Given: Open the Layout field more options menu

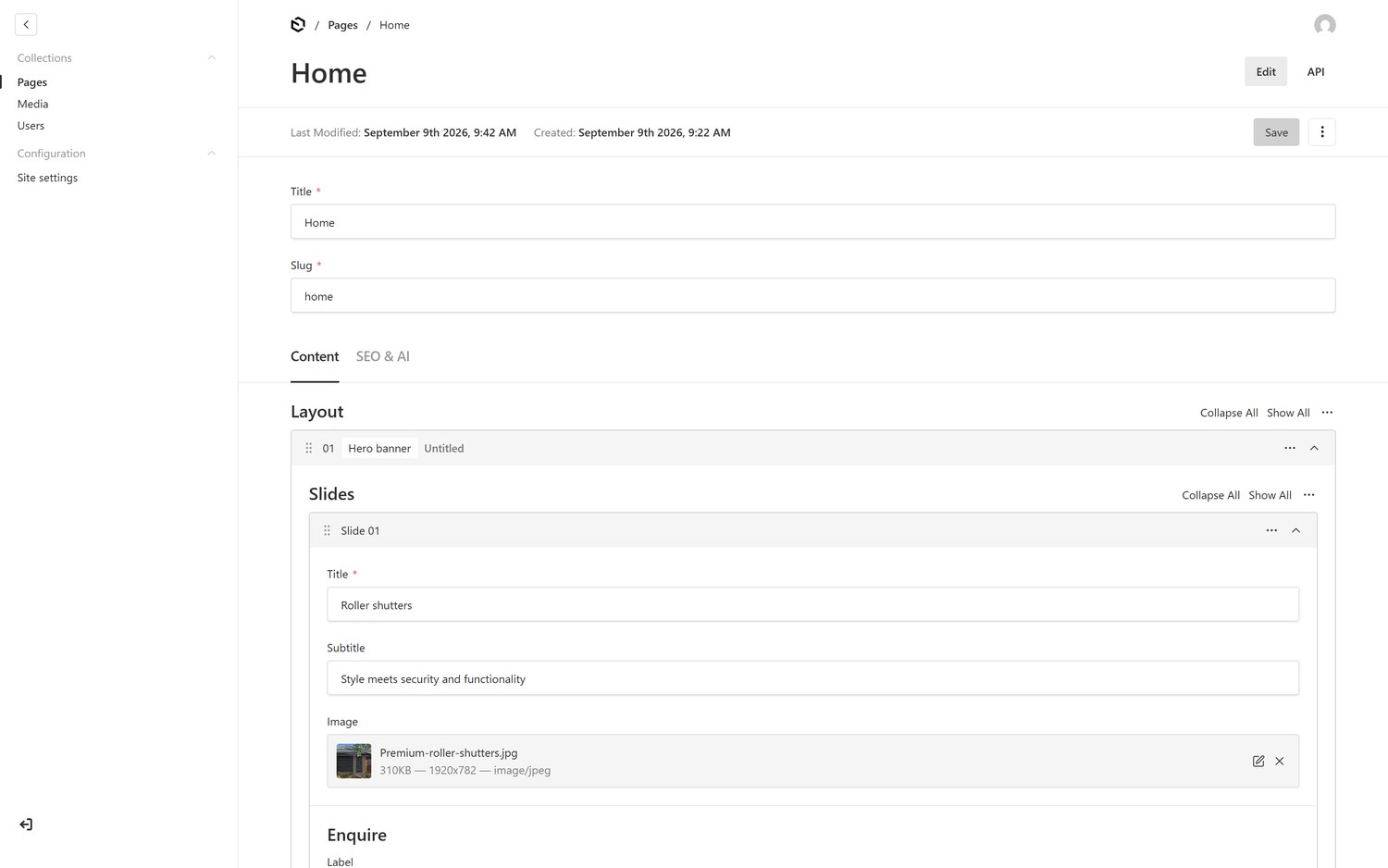Looking at the screenshot, I should click(x=1327, y=413).
